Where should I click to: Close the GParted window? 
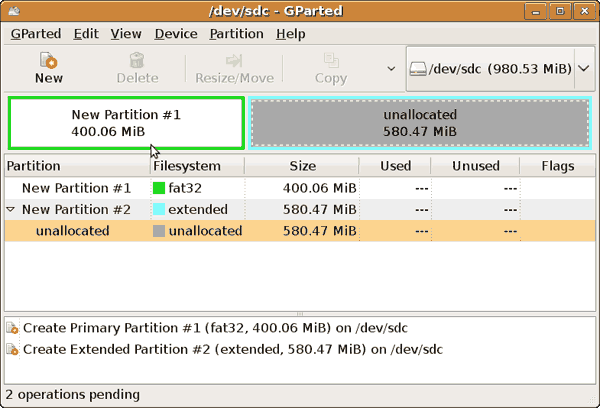(x=584, y=11)
